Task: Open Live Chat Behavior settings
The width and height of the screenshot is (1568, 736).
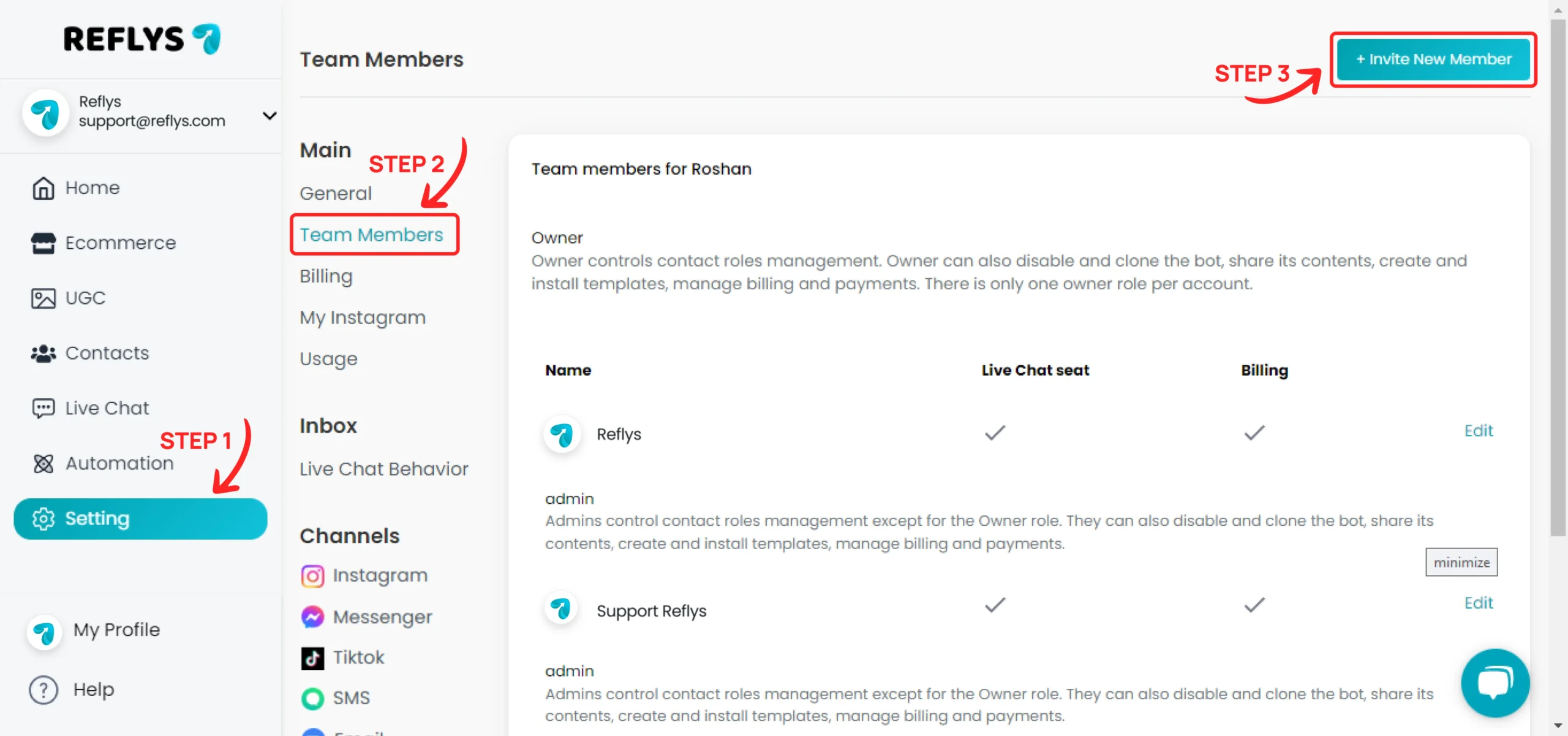Action: tap(384, 469)
